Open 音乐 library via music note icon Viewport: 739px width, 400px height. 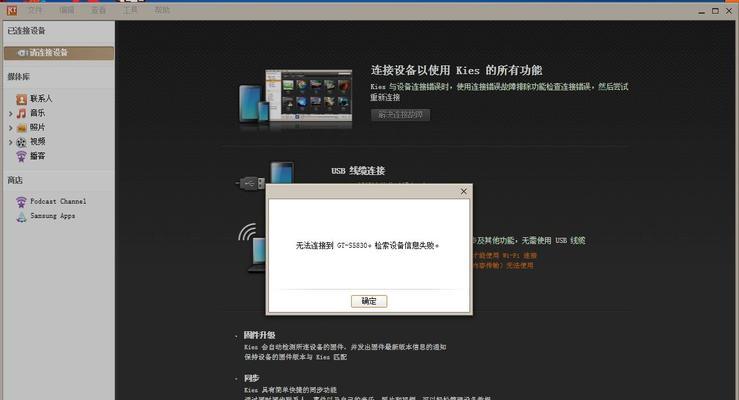click(x=21, y=113)
